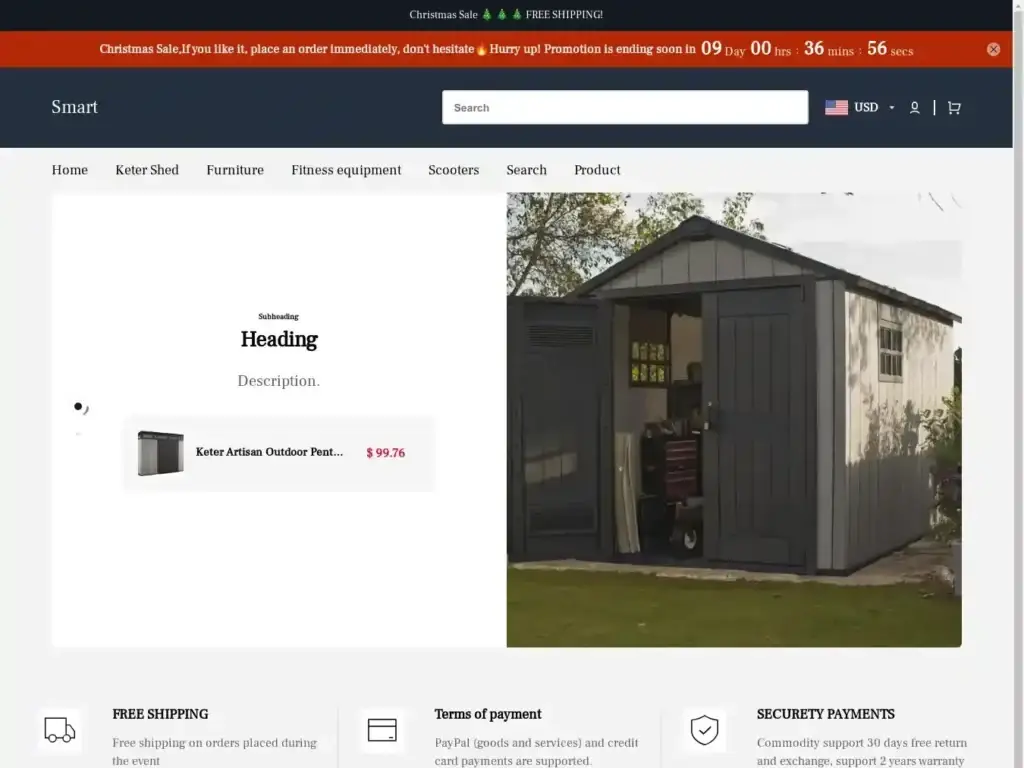Click the shield security payments icon

pyautogui.click(x=704, y=730)
